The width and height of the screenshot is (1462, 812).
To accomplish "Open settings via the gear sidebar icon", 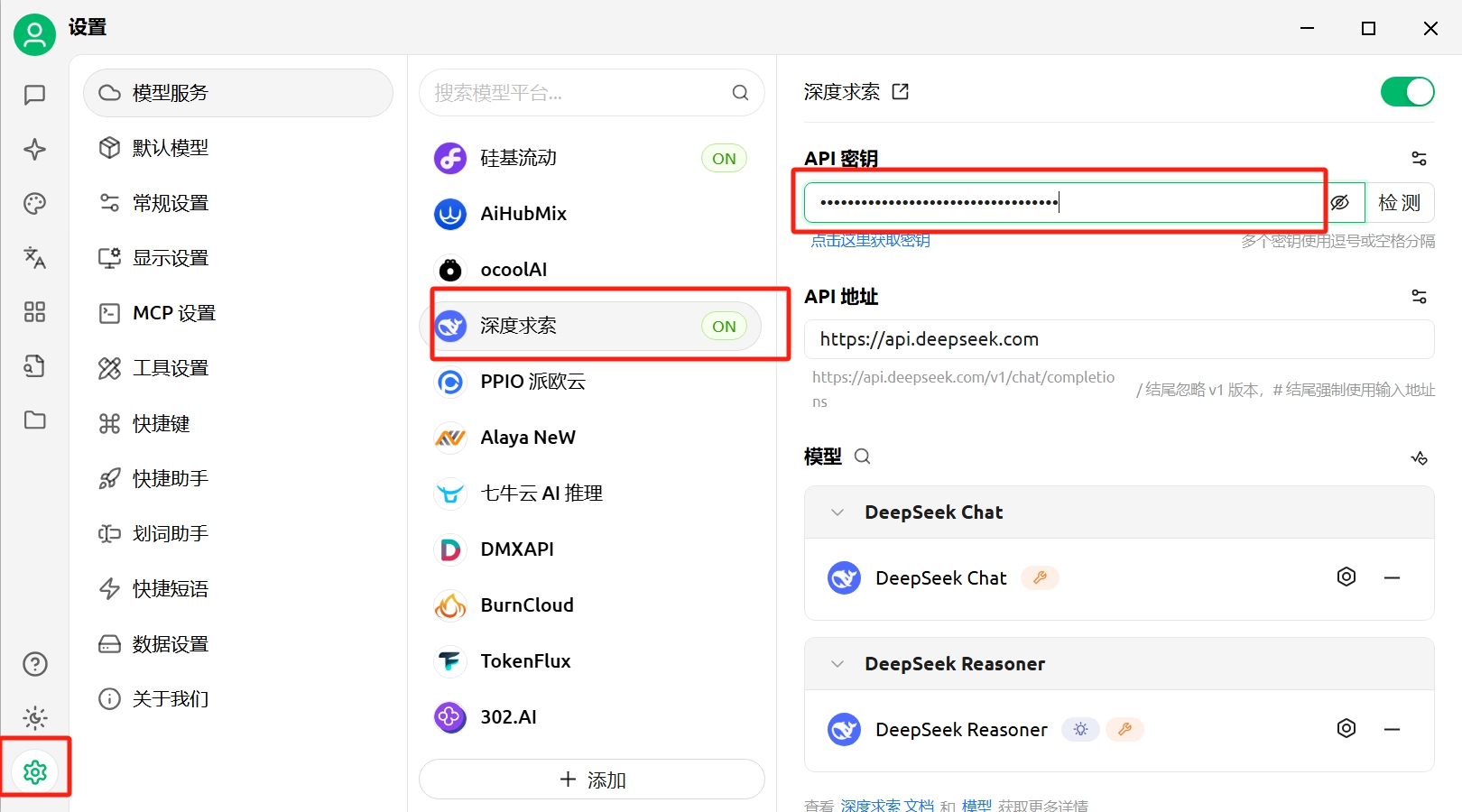I will tap(34, 772).
